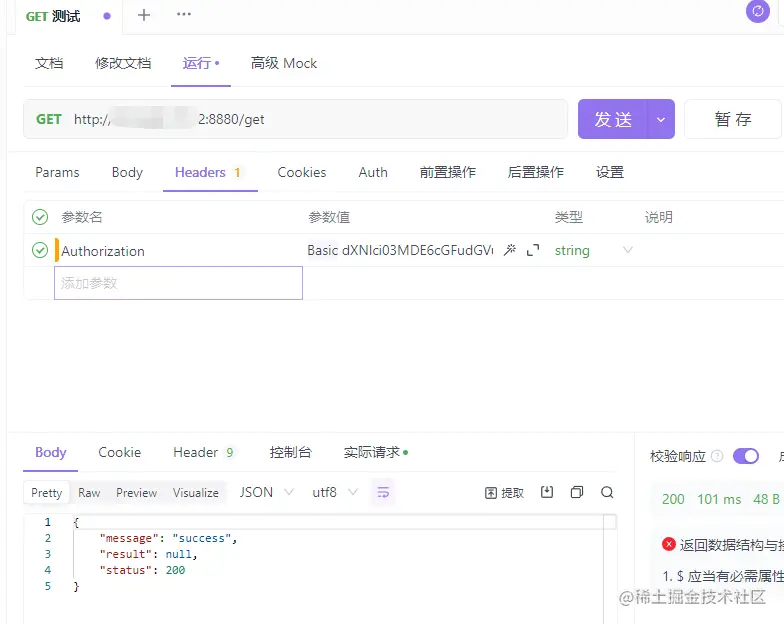
Task: Click the magic wand icon in Authorization value
Action: pyautogui.click(x=510, y=250)
